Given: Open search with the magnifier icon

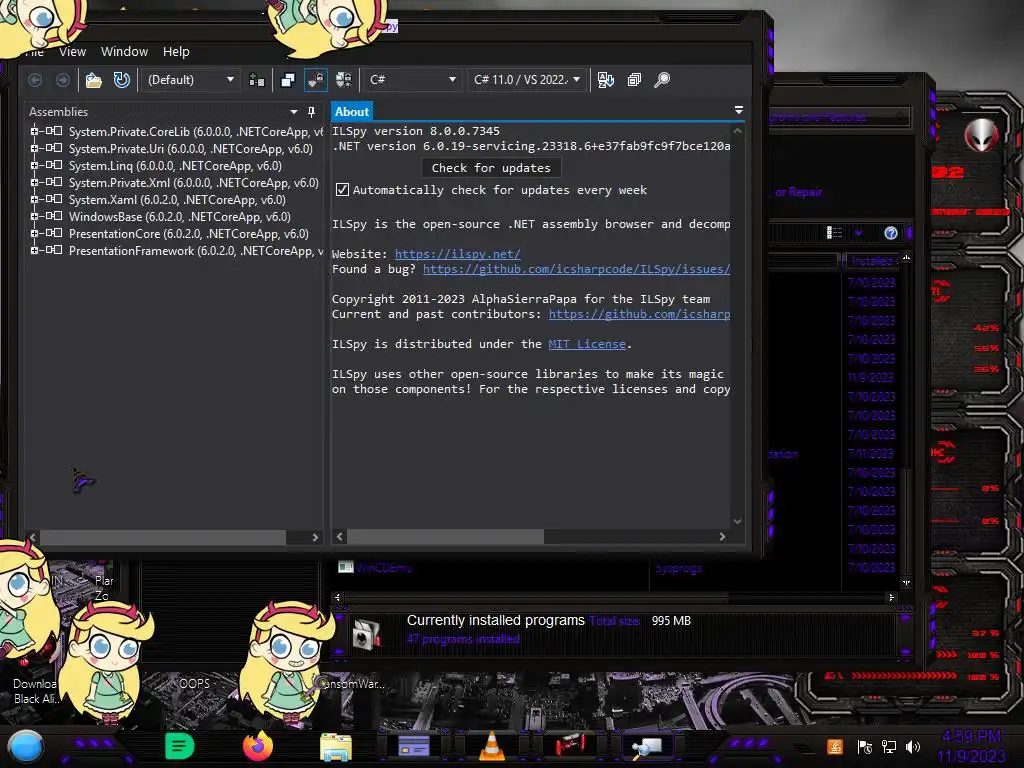Looking at the screenshot, I should (x=662, y=80).
